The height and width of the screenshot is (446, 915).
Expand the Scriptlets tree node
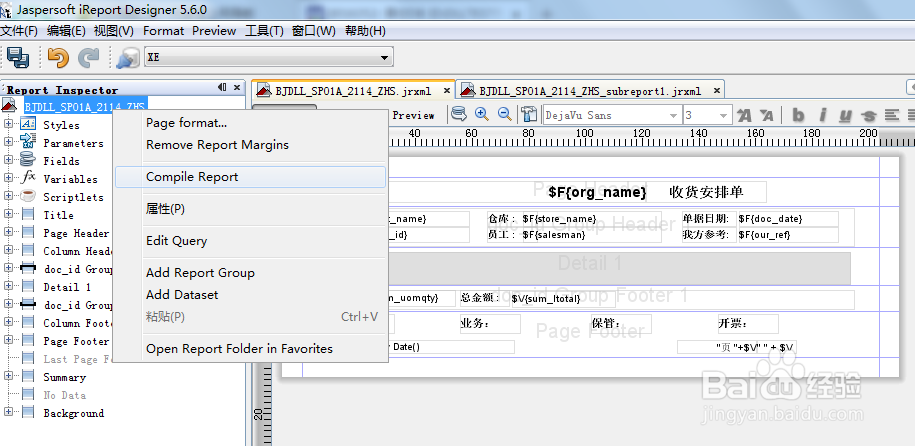(x=8, y=196)
